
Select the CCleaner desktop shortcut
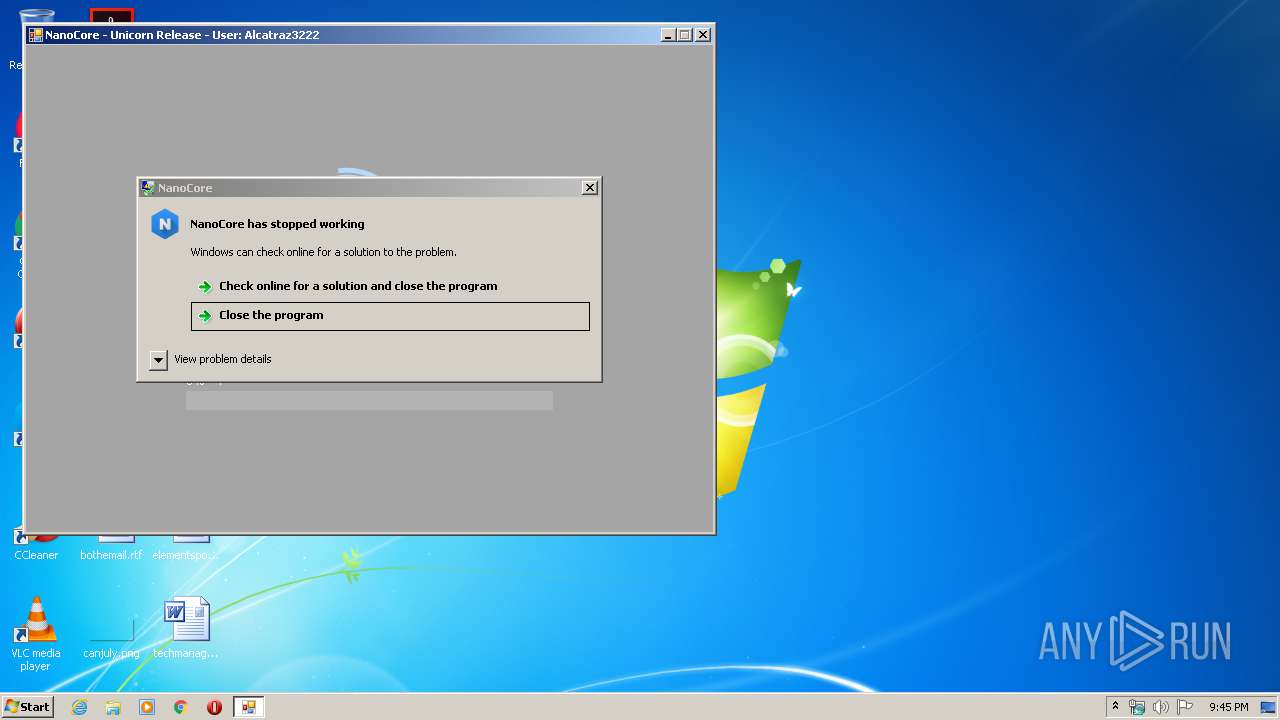click(x=36, y=546)
